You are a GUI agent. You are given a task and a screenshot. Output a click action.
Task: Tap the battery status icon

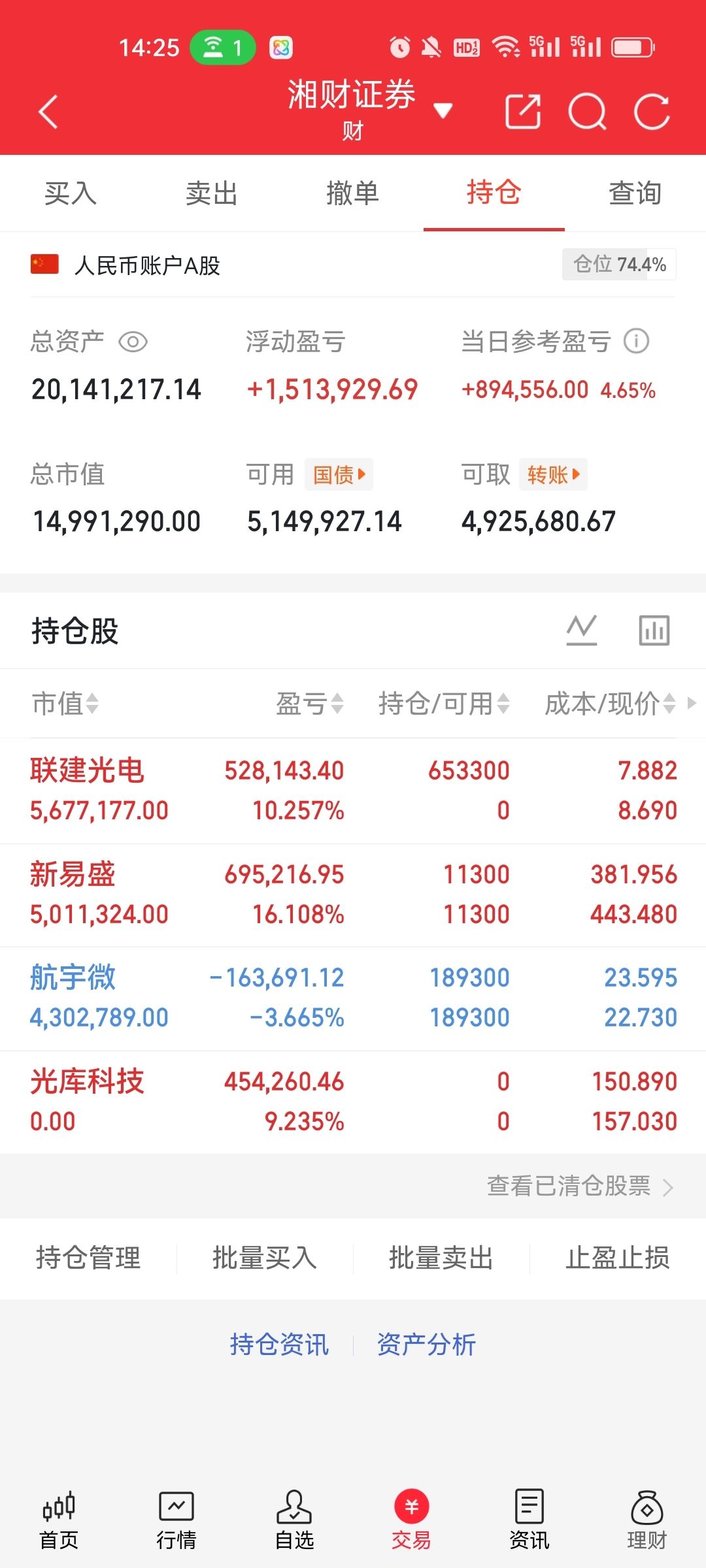(x=633, y=48)
